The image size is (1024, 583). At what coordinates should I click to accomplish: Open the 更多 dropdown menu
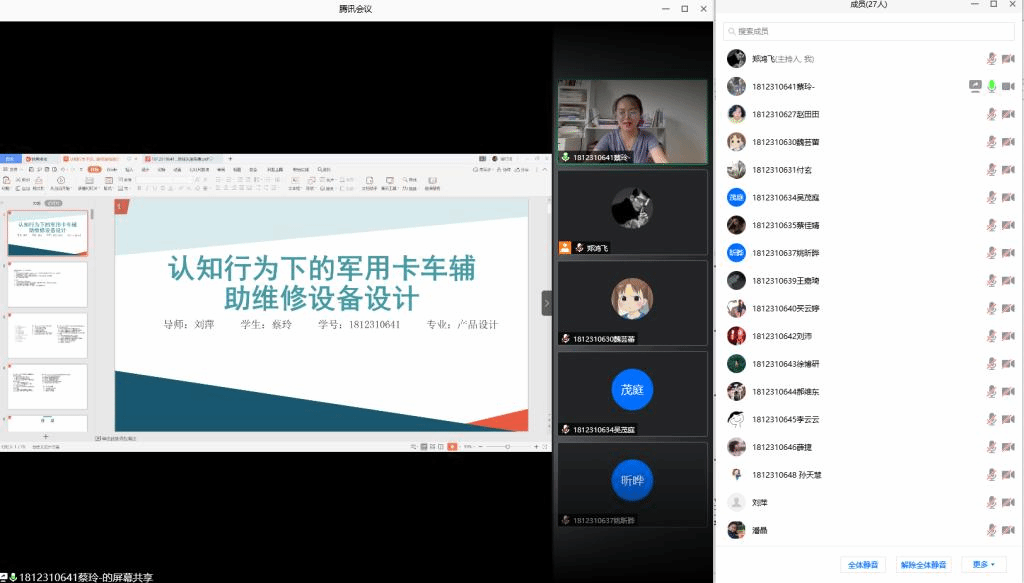[x=983, y=564]
